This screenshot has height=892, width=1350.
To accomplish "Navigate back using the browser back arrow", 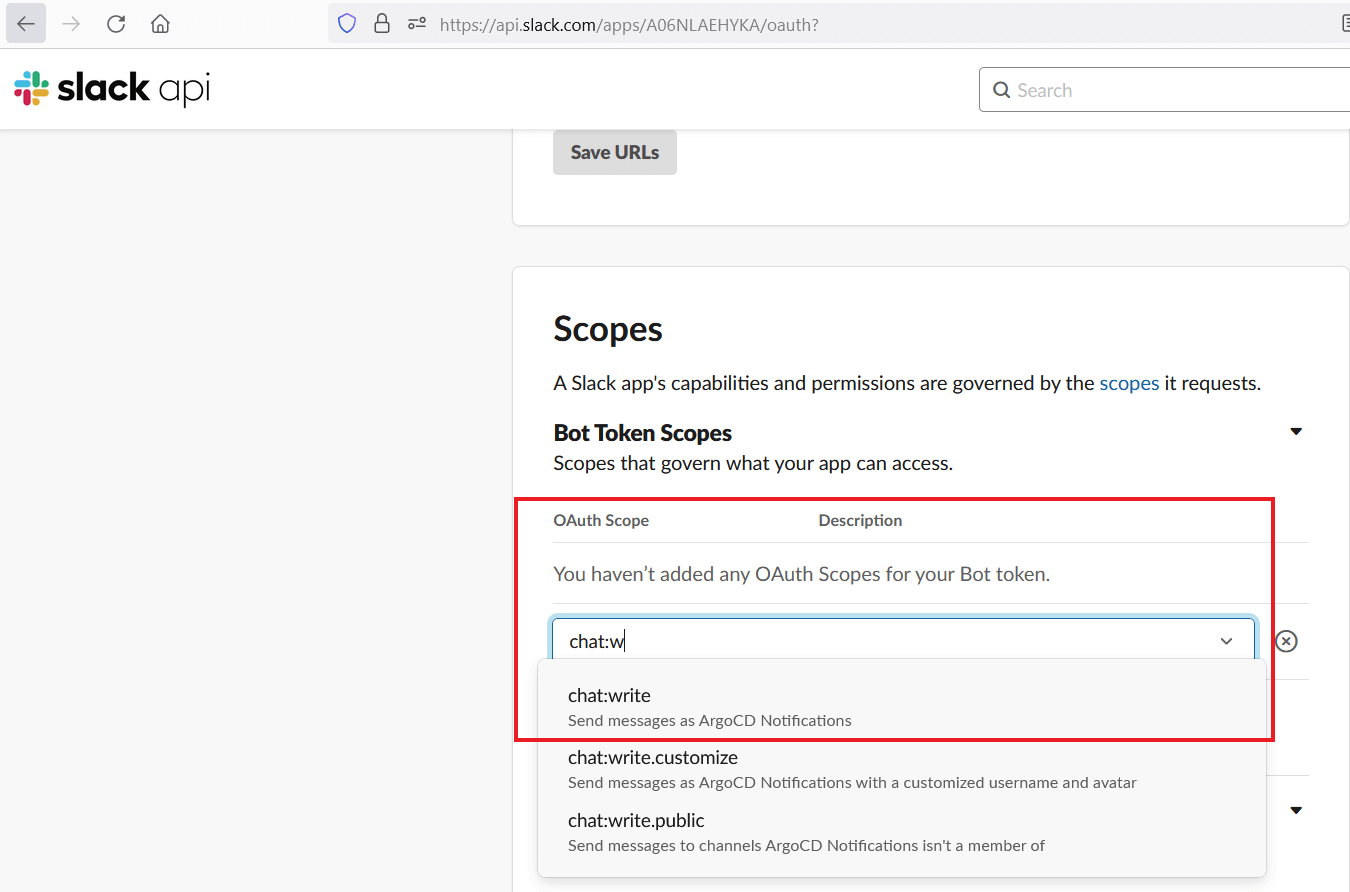I will click(26, 23).
